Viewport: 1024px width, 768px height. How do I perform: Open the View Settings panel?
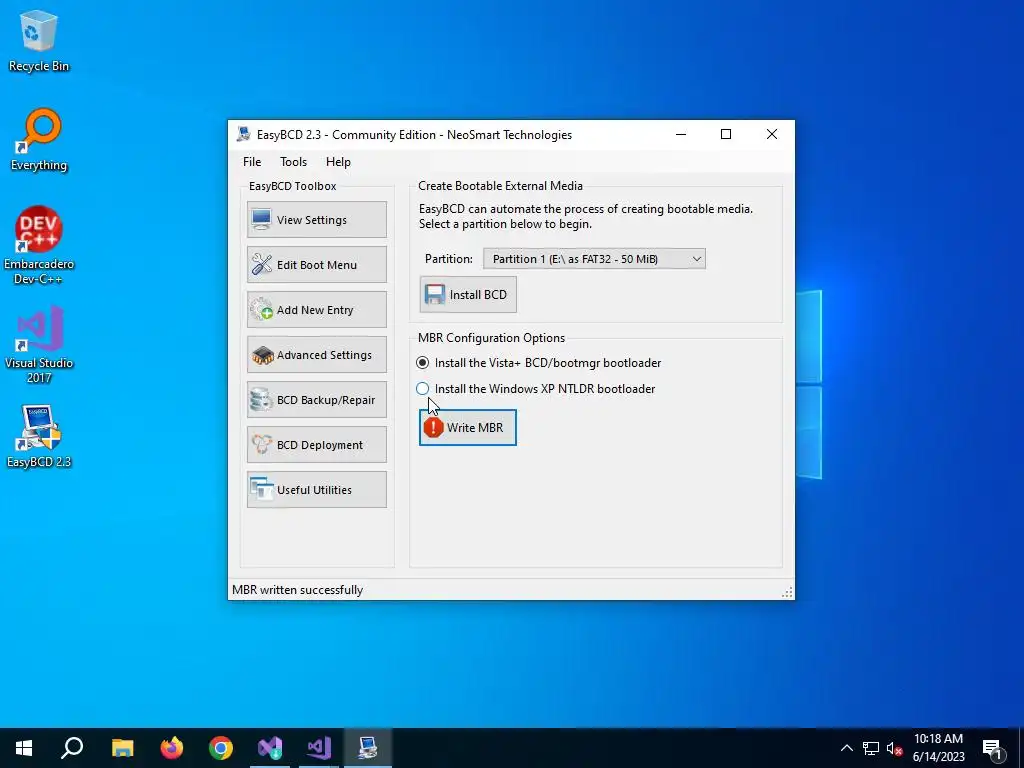pos(317,219)
